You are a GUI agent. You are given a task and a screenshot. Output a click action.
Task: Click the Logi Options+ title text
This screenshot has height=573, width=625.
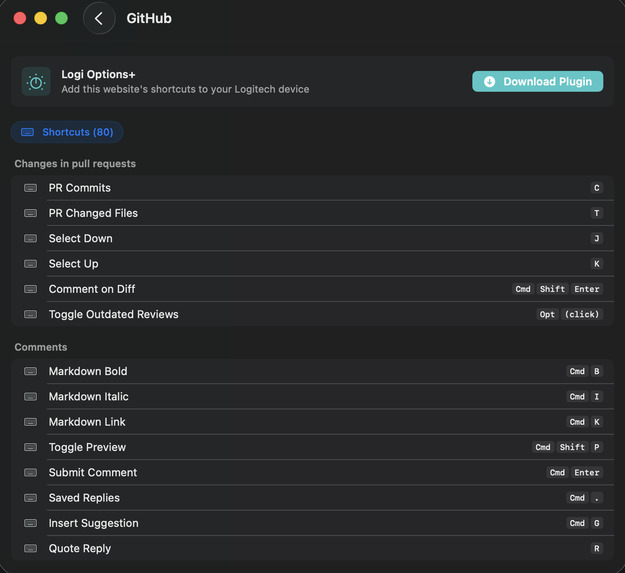coord(98,75)
